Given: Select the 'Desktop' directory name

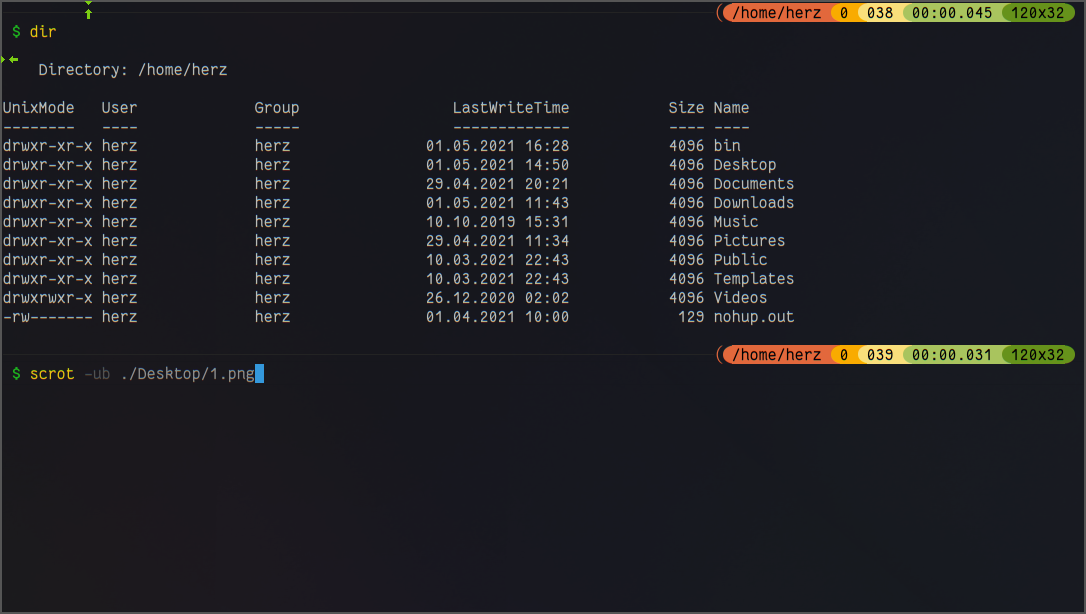Looking at the screenshot, I should [745, 165].
